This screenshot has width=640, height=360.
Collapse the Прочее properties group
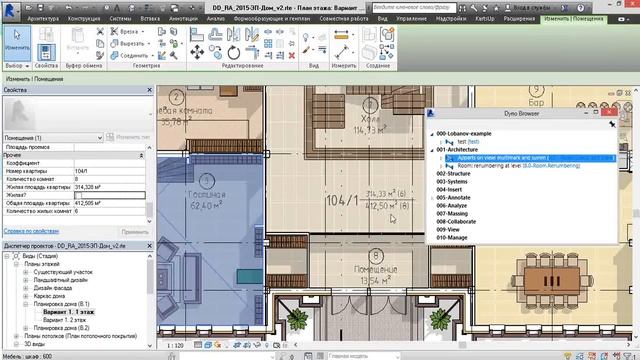[x=141, y=156]
